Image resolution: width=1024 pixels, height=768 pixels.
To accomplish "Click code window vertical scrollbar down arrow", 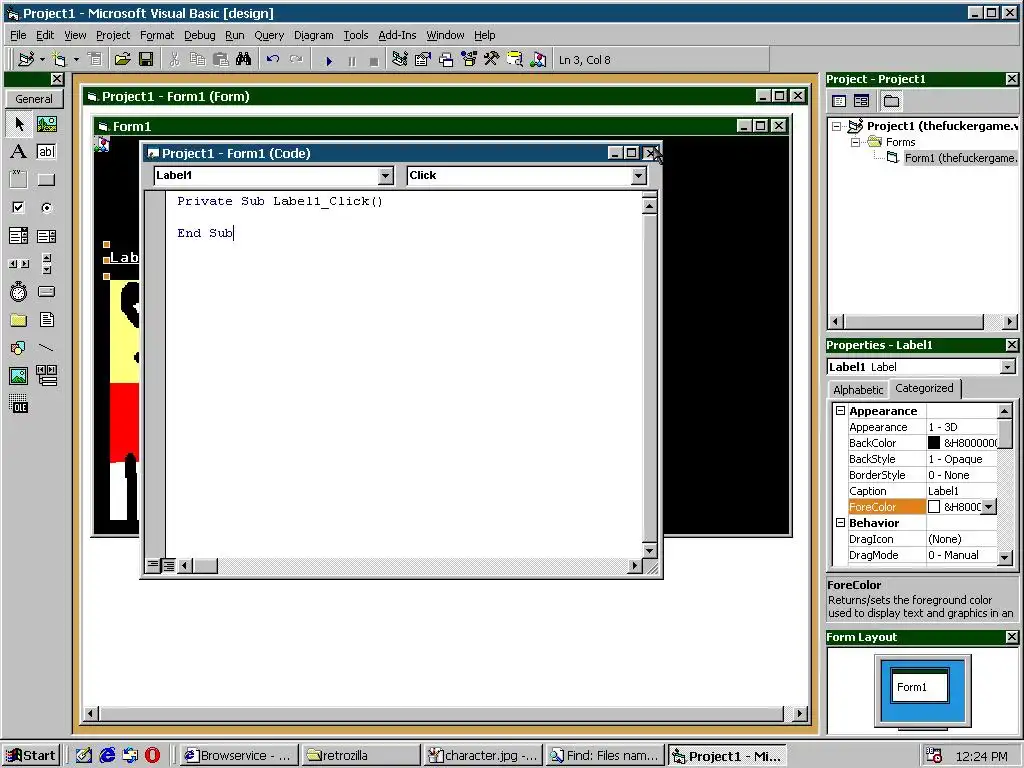I will 649,551.
